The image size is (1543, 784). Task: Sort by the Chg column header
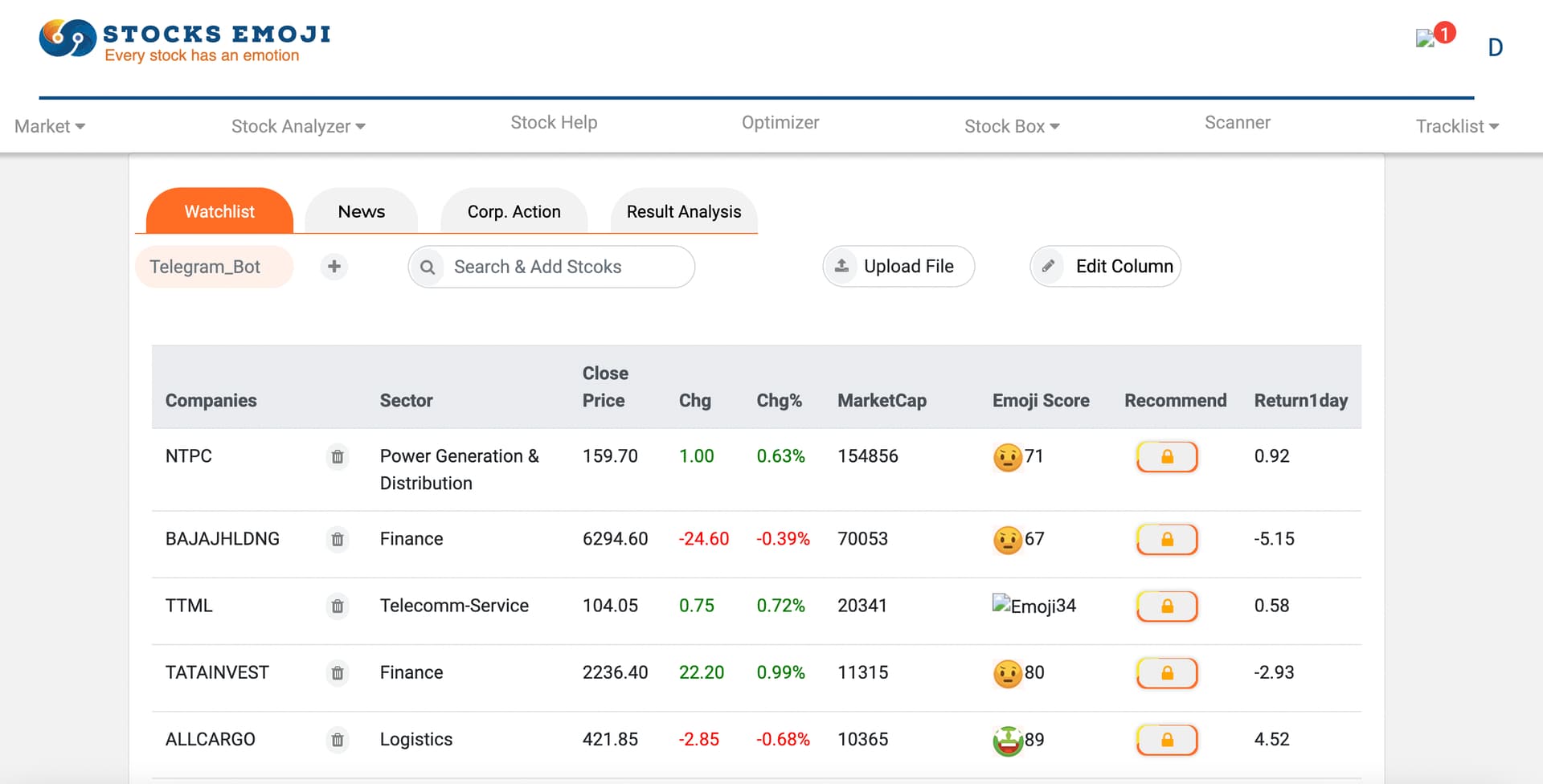point(695,400)
